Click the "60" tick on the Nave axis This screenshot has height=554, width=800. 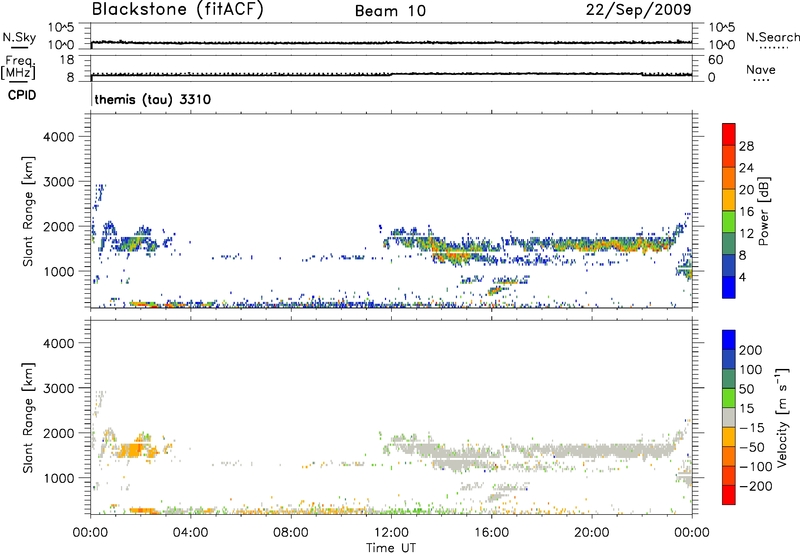(x=715, y=60)
